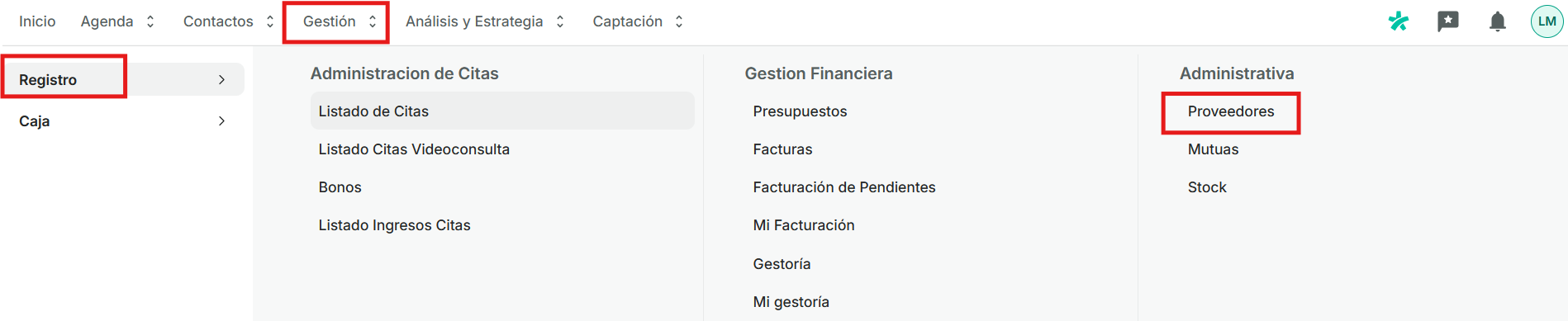This screenshot has height=321, width=1568.
Task: Select the Gestión menu
Action: point(340,21)
